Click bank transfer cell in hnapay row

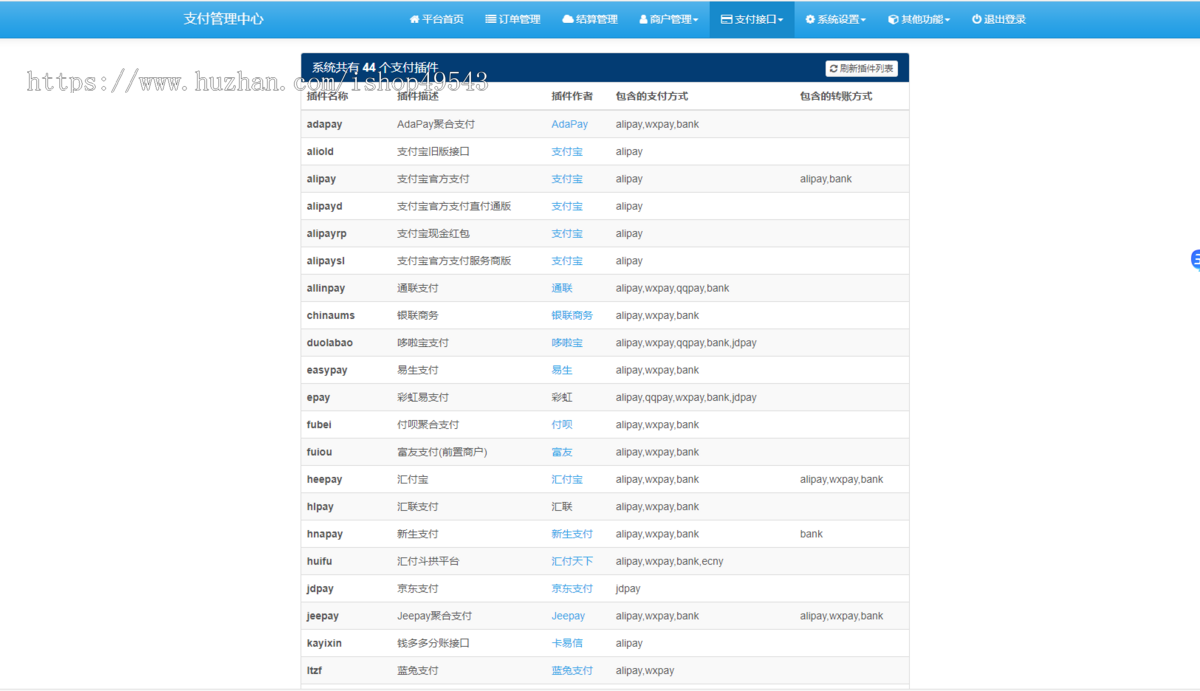pos(811,534)
